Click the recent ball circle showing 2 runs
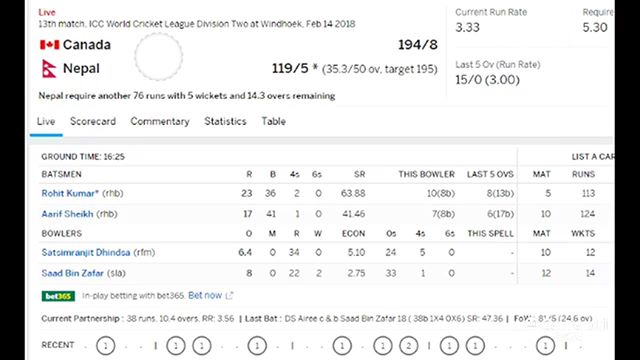Viewport: 640px width, 360px height. point(409,346)
